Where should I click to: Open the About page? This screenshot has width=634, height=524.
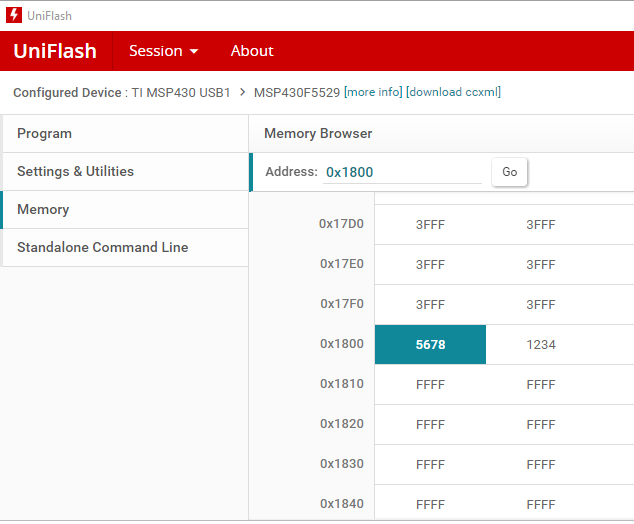click(252, 51)
